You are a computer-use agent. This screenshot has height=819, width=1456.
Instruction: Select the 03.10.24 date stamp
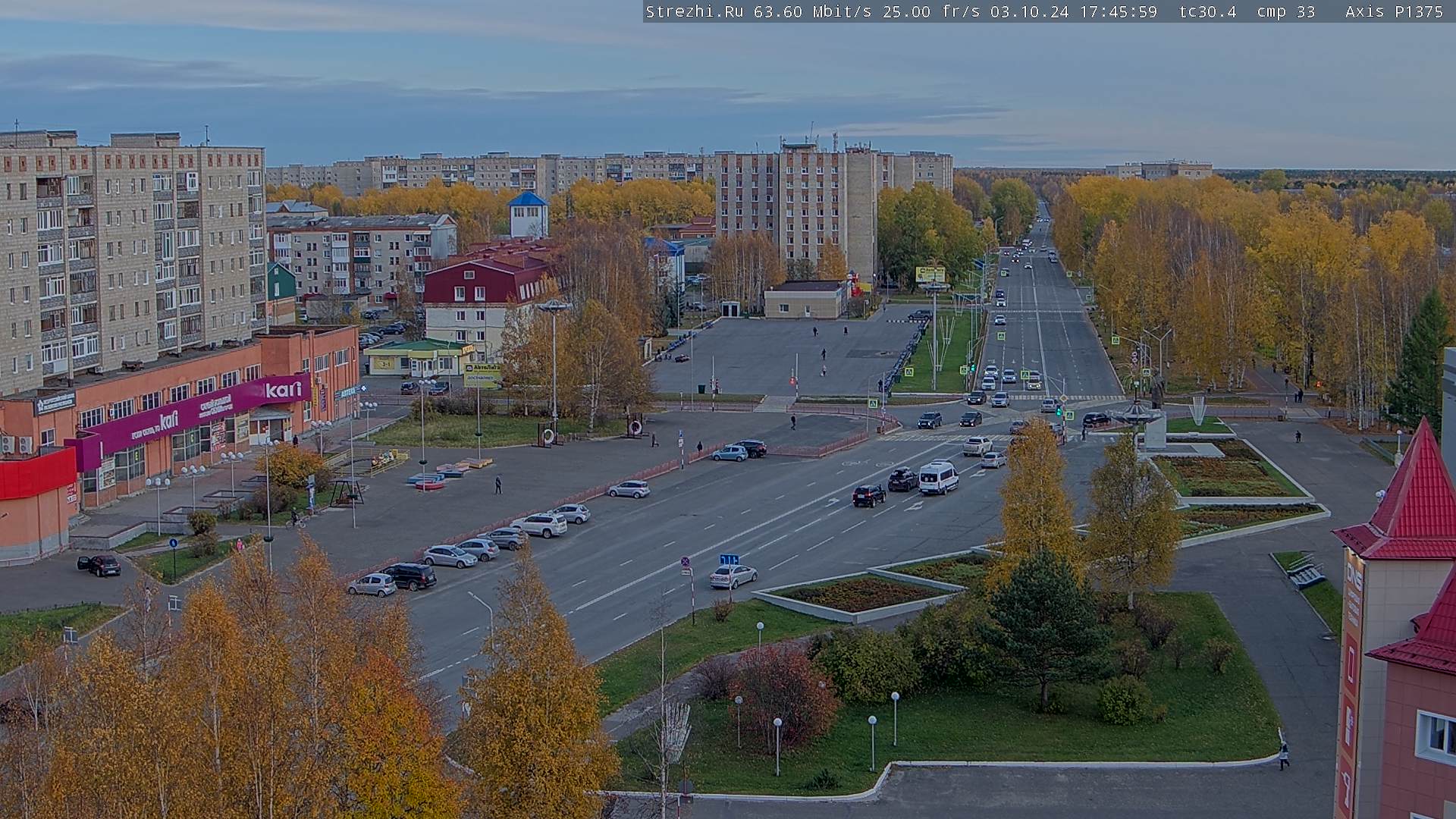[1029, 11]
